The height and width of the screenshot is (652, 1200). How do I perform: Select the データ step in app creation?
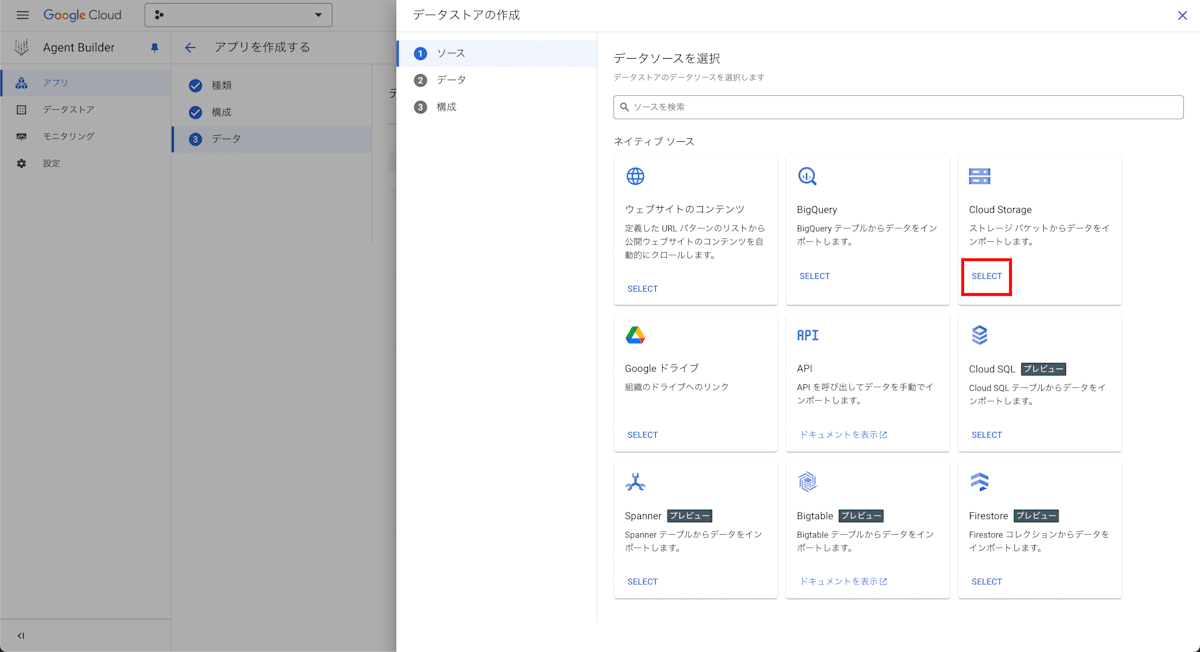tap(272, 139)
